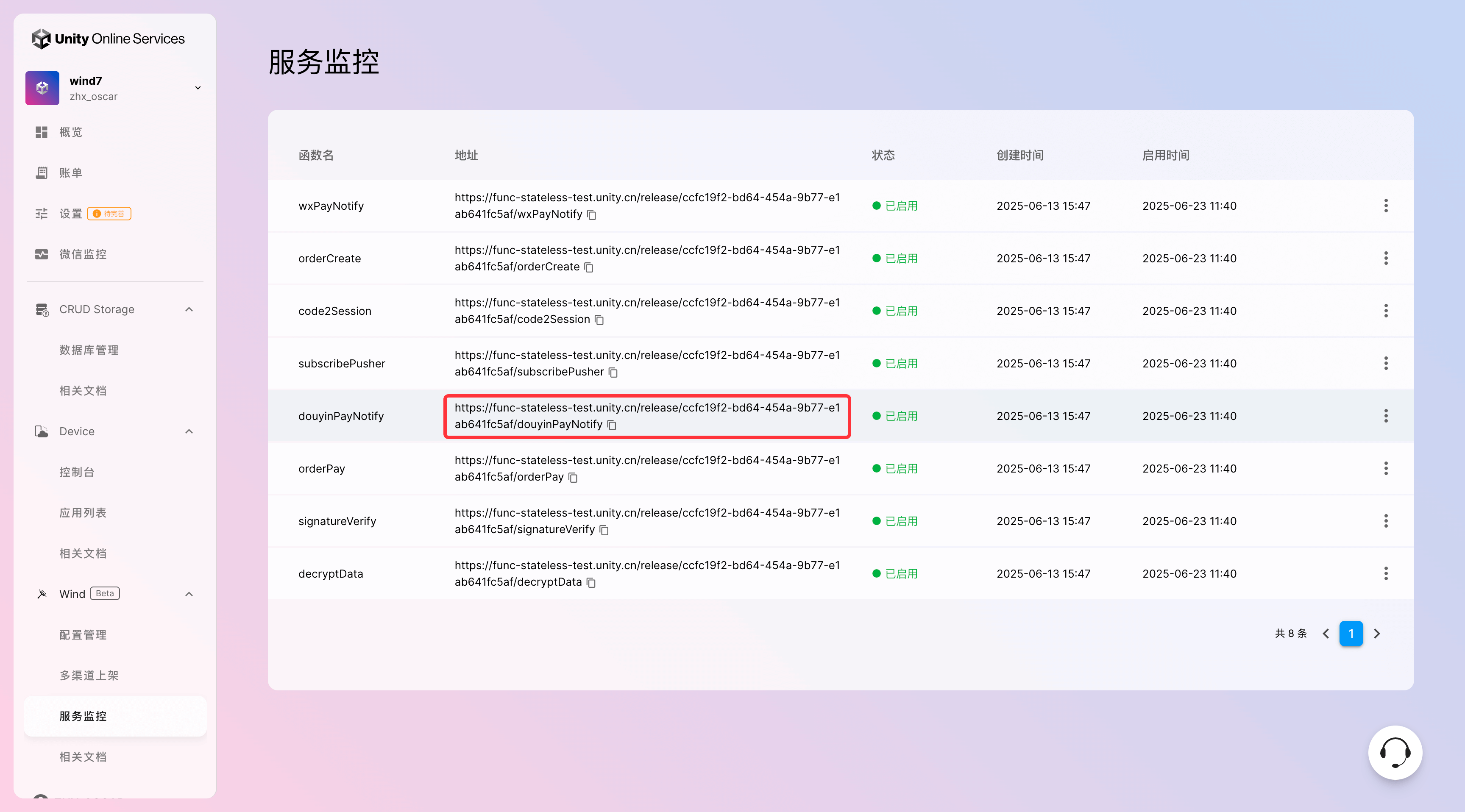This screenshot has width=1465, height=812.
Task: Copy the wxPayNotify address URL
Action: [x=591, y=215]
